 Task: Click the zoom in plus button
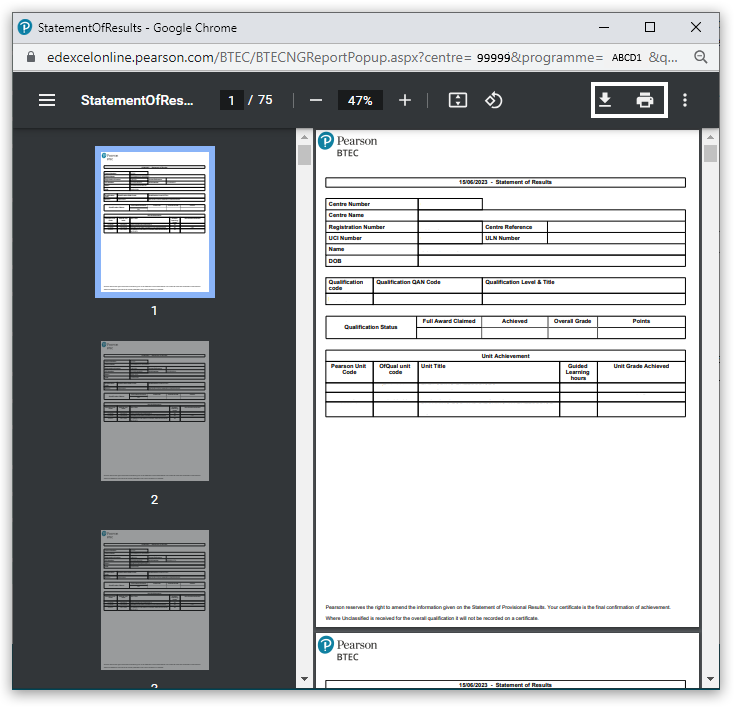pos(405,100)
